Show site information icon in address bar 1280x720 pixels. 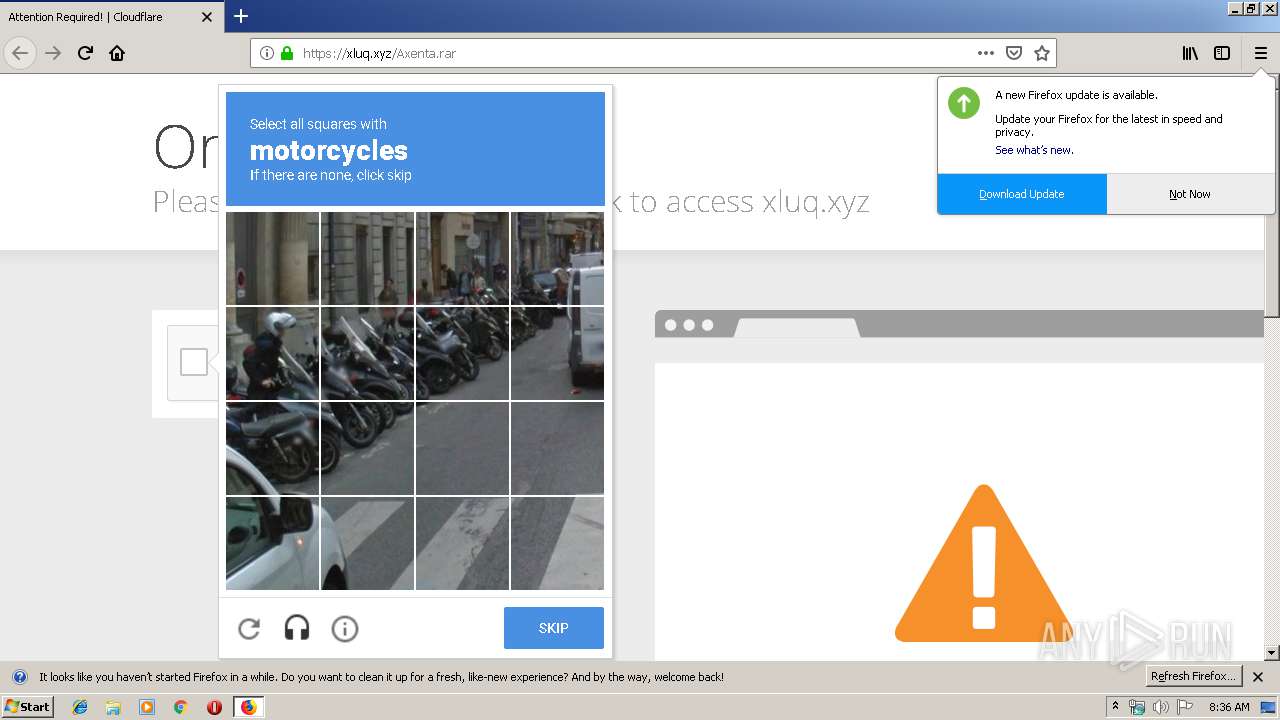point(267,53)
